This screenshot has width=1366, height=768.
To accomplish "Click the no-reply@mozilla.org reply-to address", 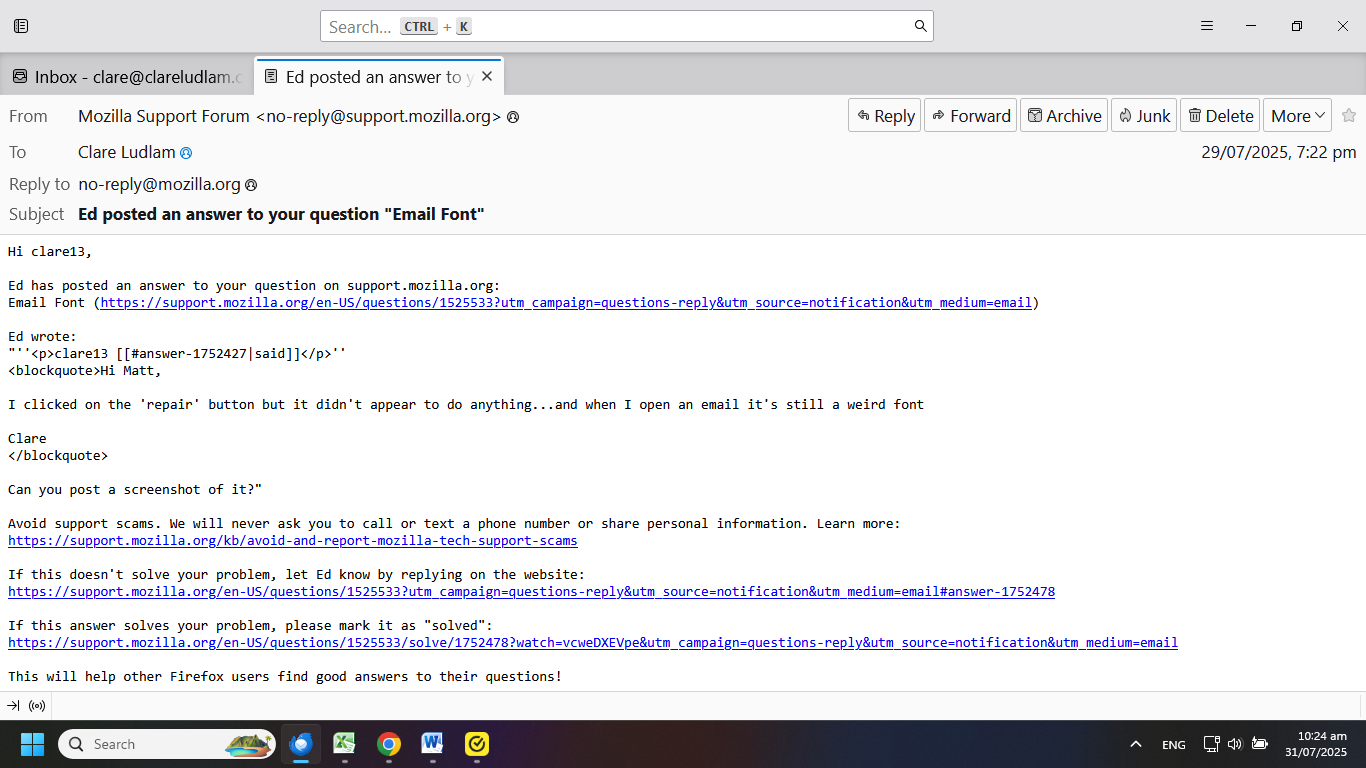I will coord(159,184).
